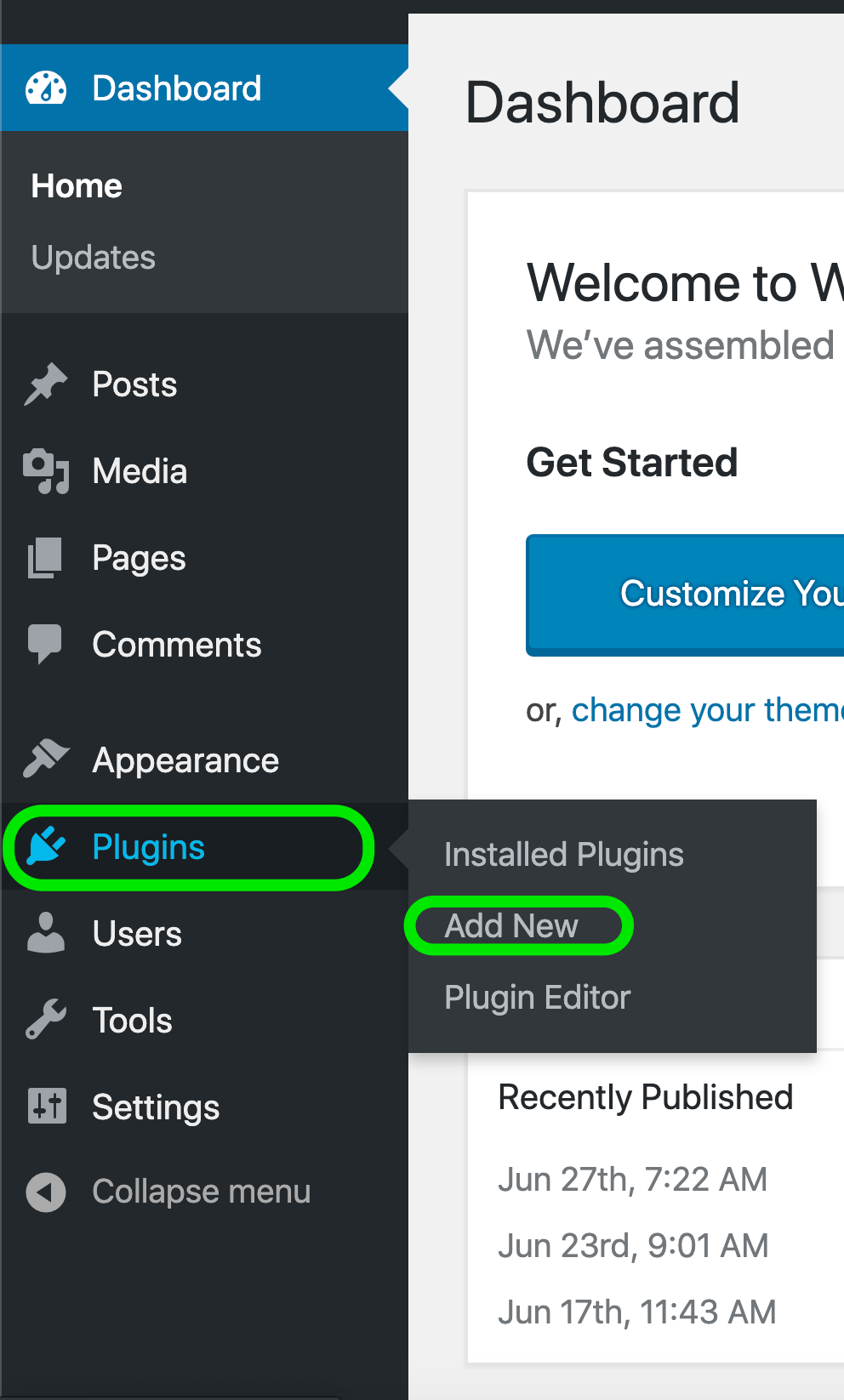Click the Comments speech bubble icon
The height and width of the screenshot is (1400, 844).
46,644
